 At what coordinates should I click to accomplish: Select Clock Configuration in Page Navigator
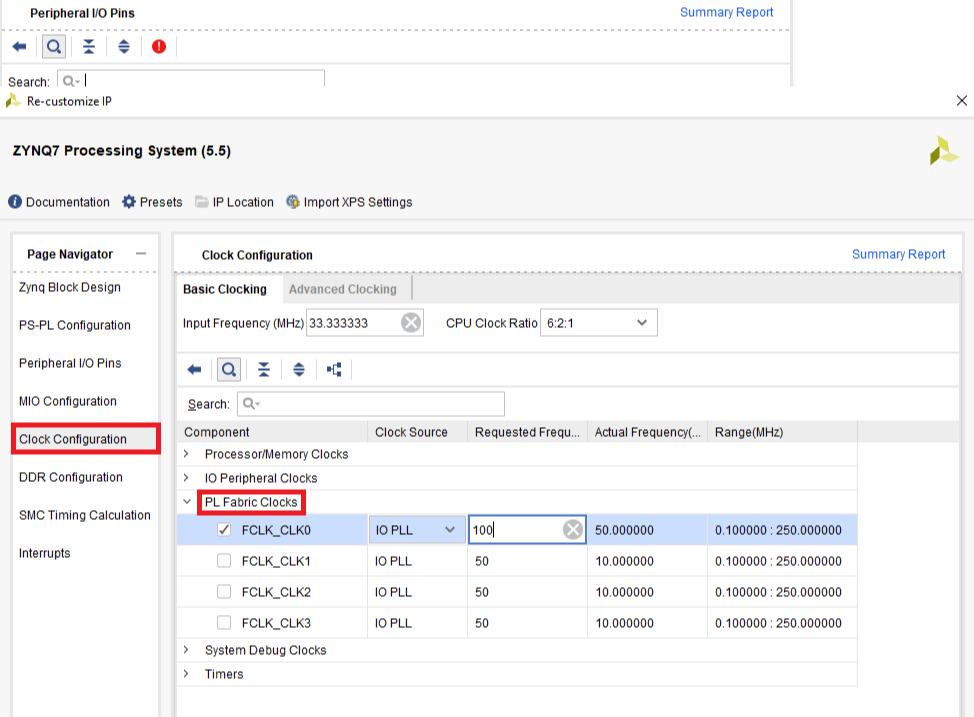86,439
